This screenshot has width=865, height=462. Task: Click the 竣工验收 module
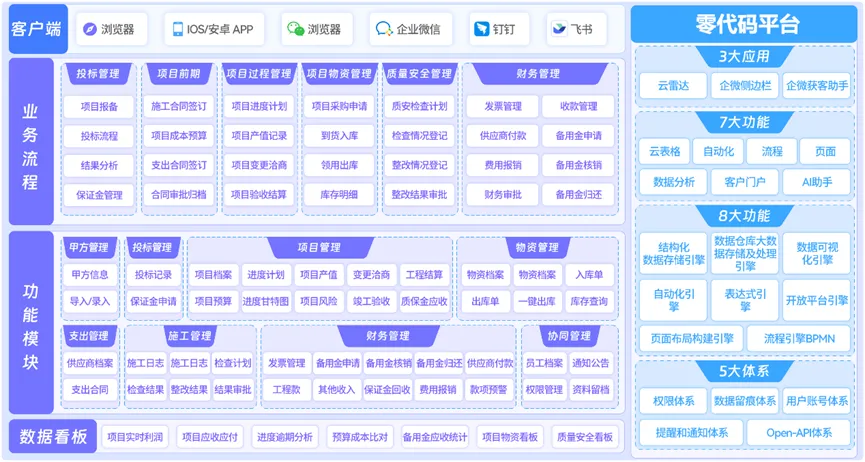pos(371,301)
